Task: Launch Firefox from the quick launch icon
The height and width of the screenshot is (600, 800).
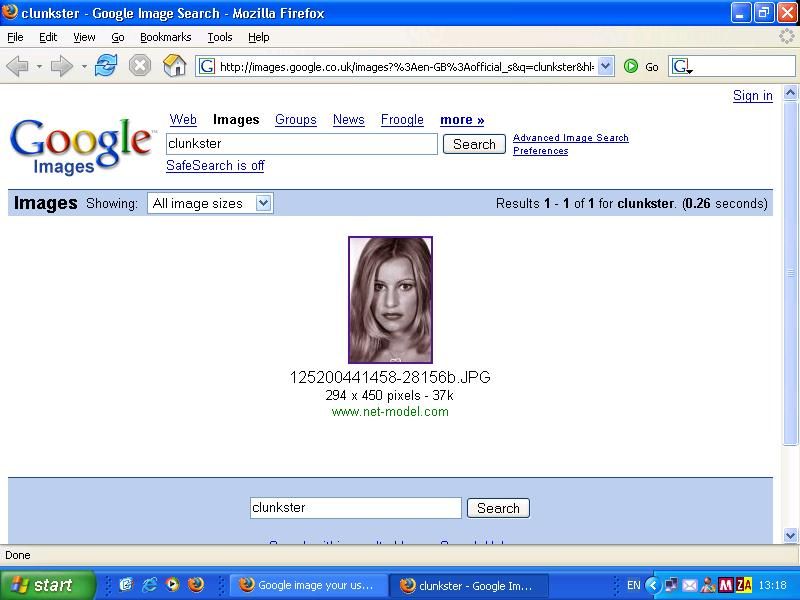Action: tap(196, 584)
